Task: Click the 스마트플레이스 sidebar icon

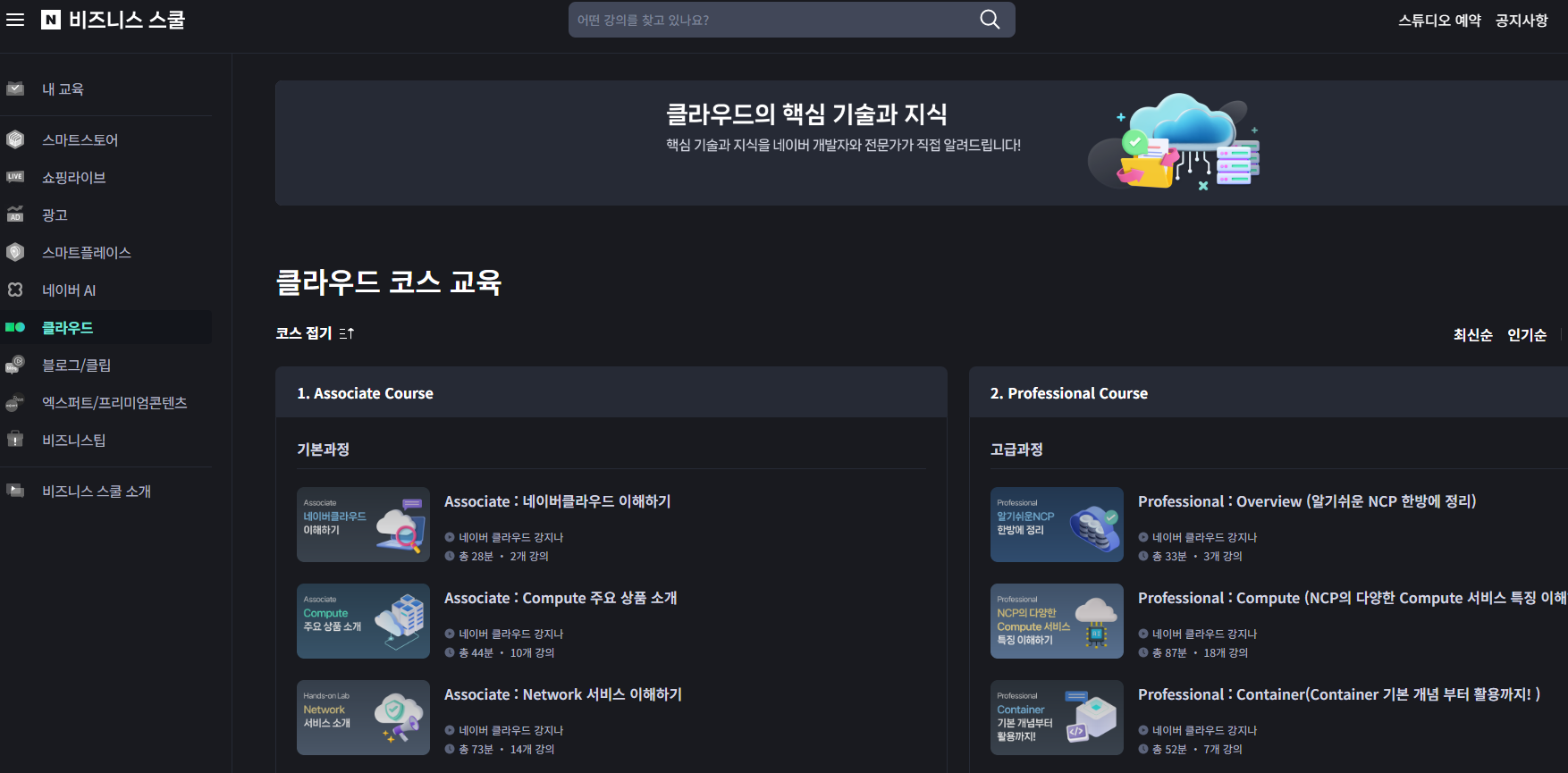Action: pos(15,252)
